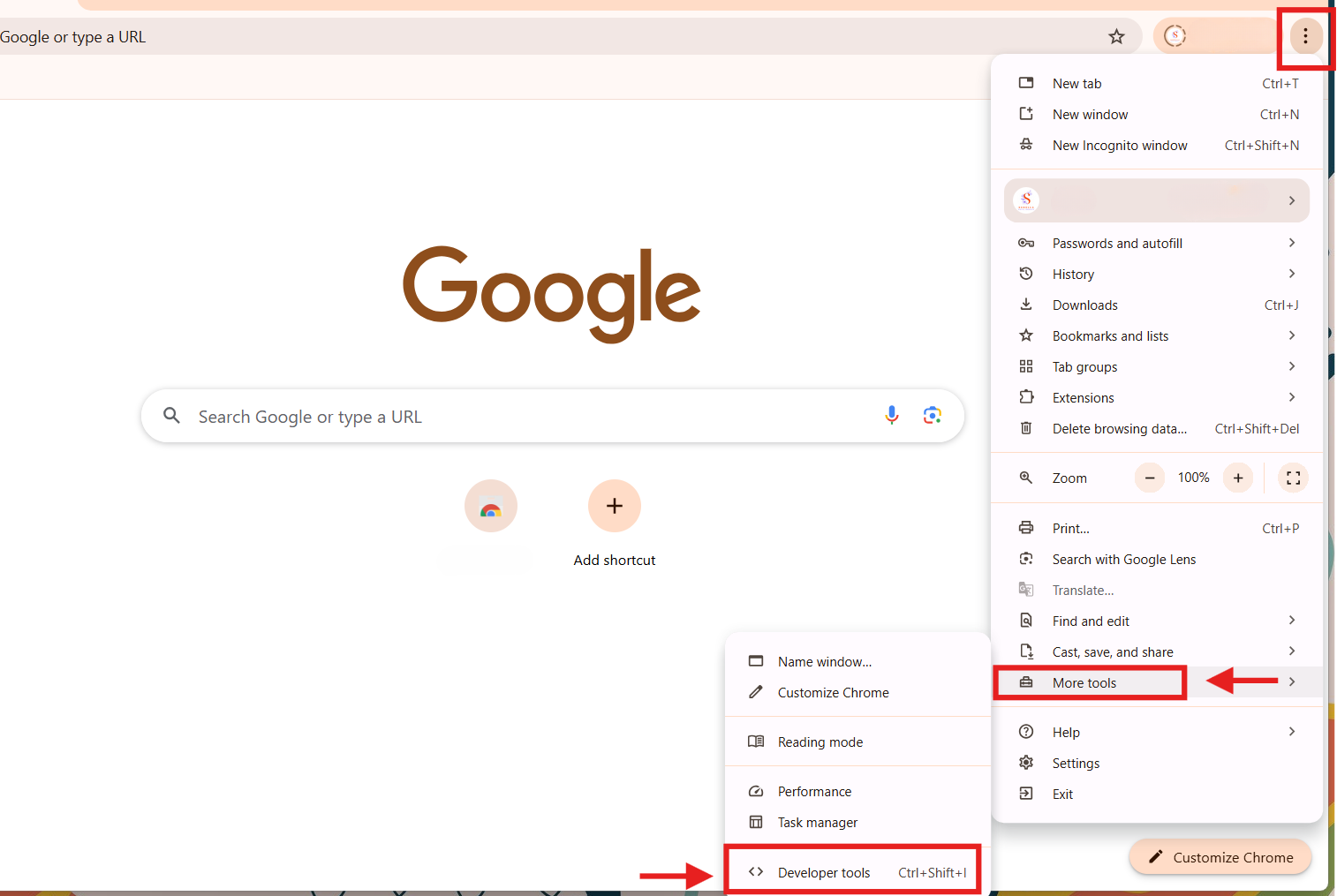This screenshot has width=1337, height=896.
Task: Open Google Lens image search icon
Action: 932,415
